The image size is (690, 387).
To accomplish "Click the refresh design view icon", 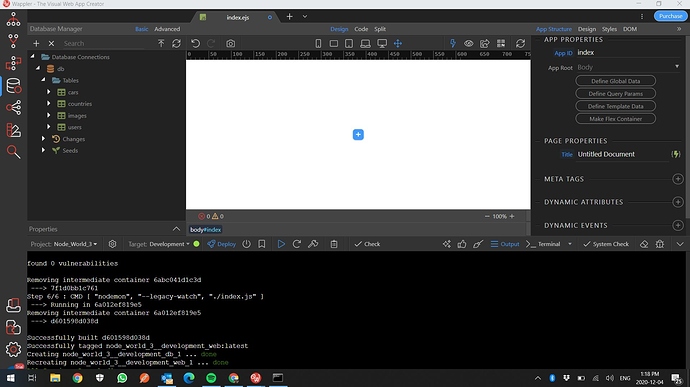I will point(521,43).
